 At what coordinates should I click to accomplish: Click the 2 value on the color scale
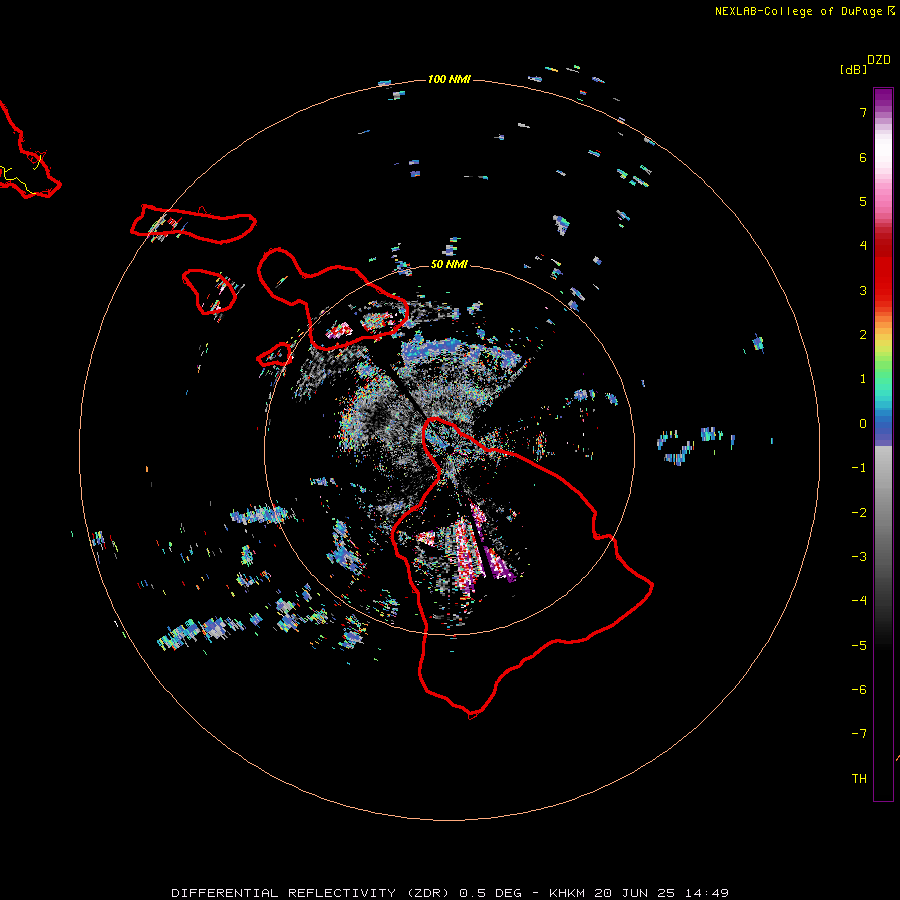(863, 335)
